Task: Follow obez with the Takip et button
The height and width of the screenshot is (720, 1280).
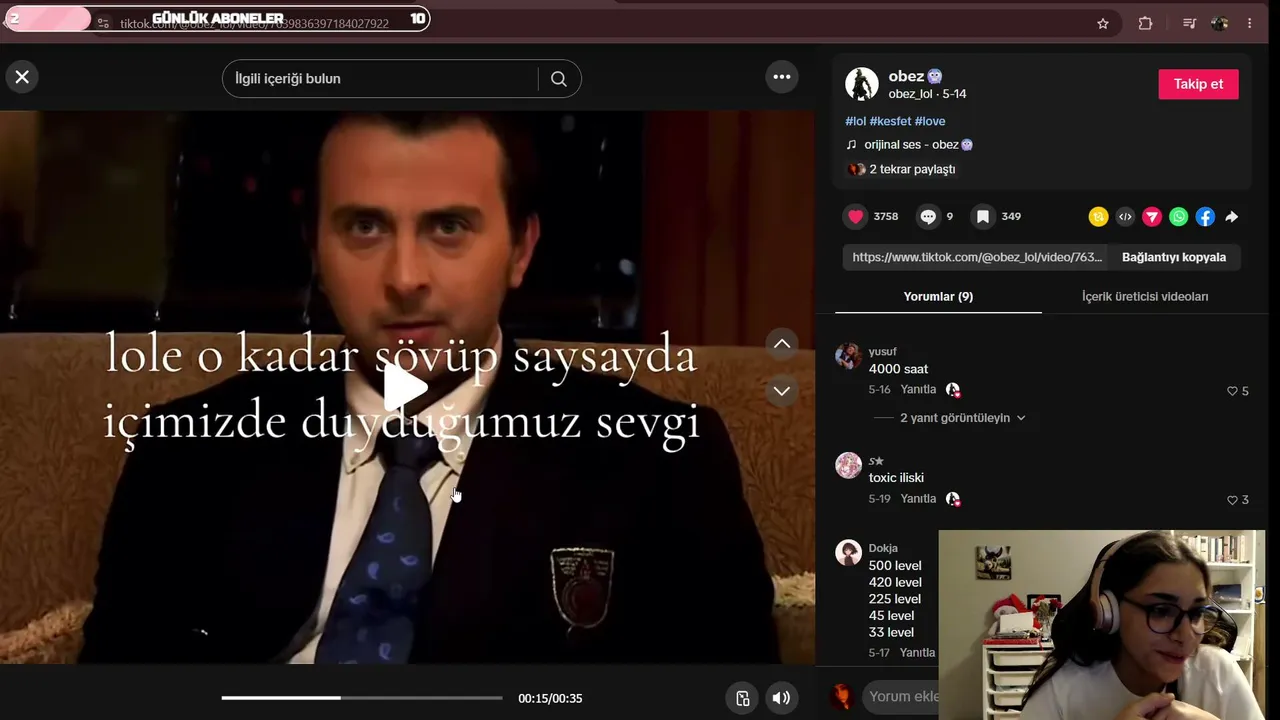Action: coord(1198,84)
